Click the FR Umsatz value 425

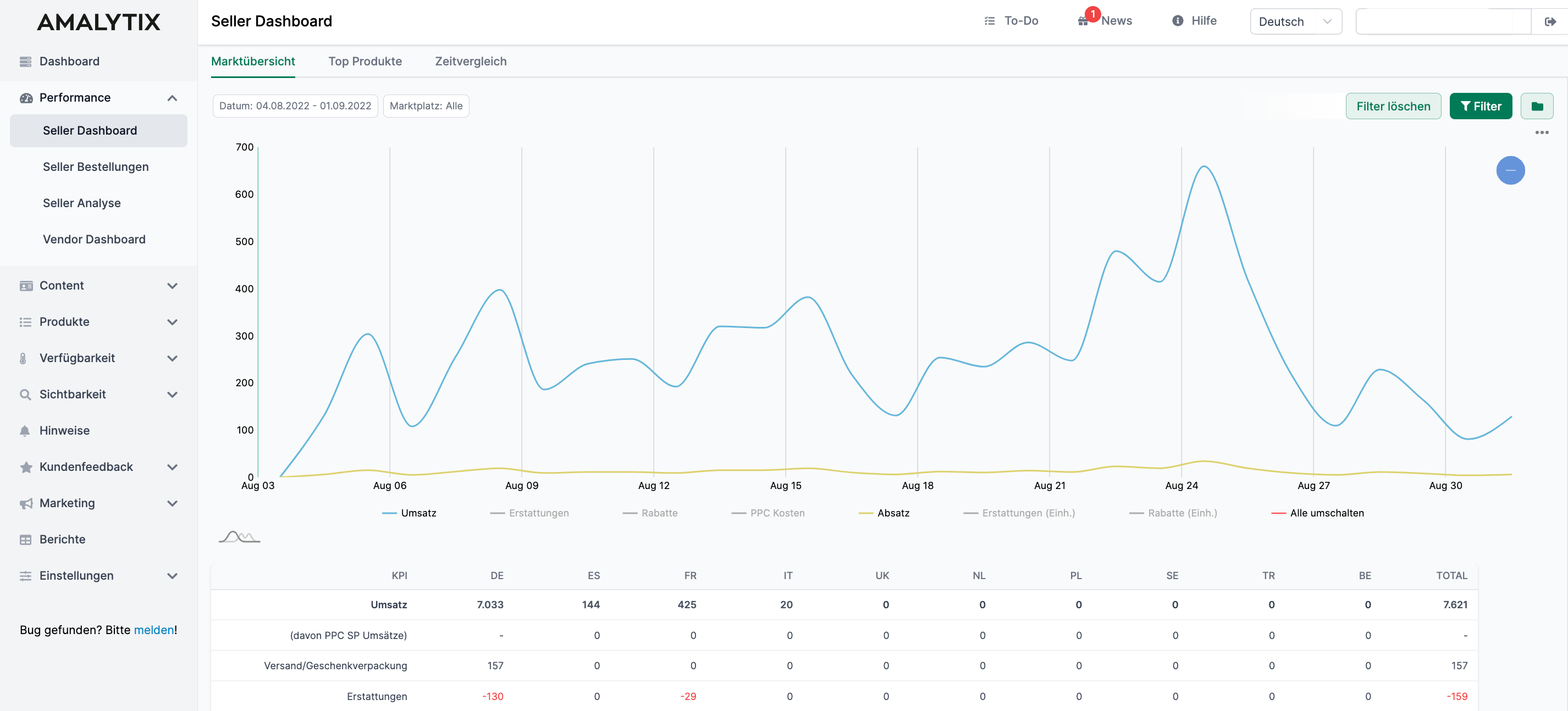pos(687,604)
